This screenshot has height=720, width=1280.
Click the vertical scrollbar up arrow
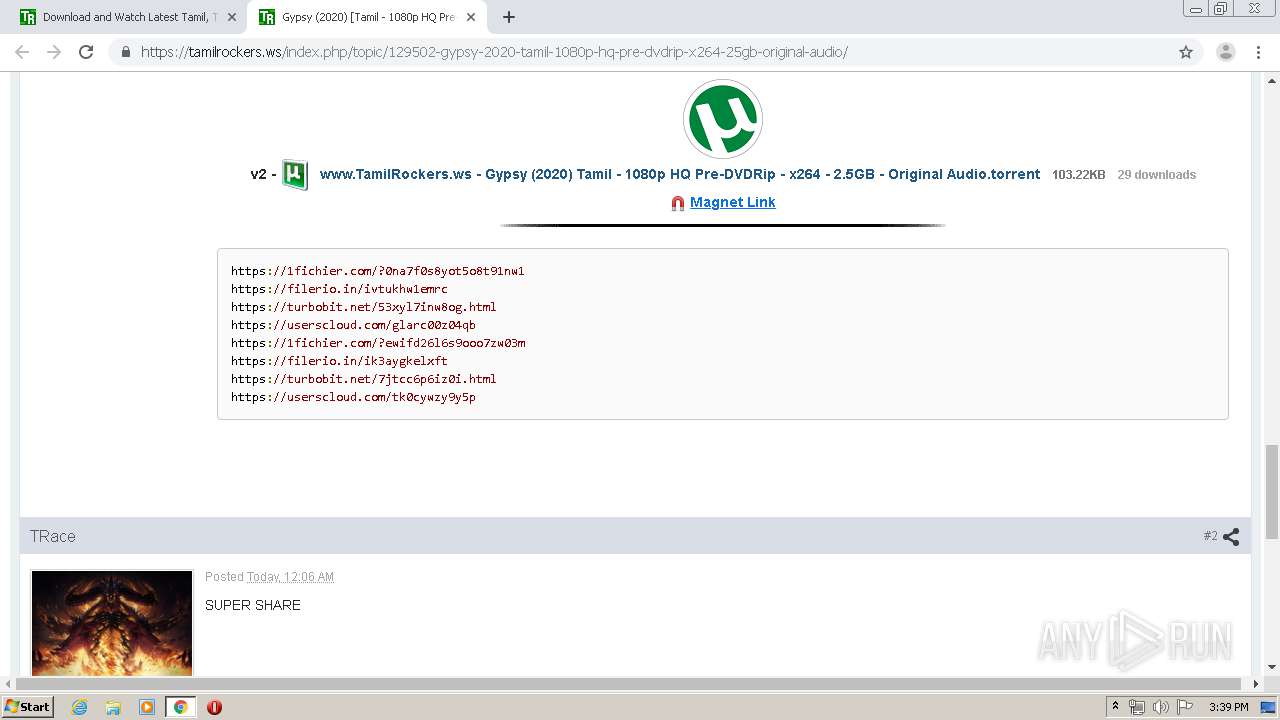tap(1272, 80)
